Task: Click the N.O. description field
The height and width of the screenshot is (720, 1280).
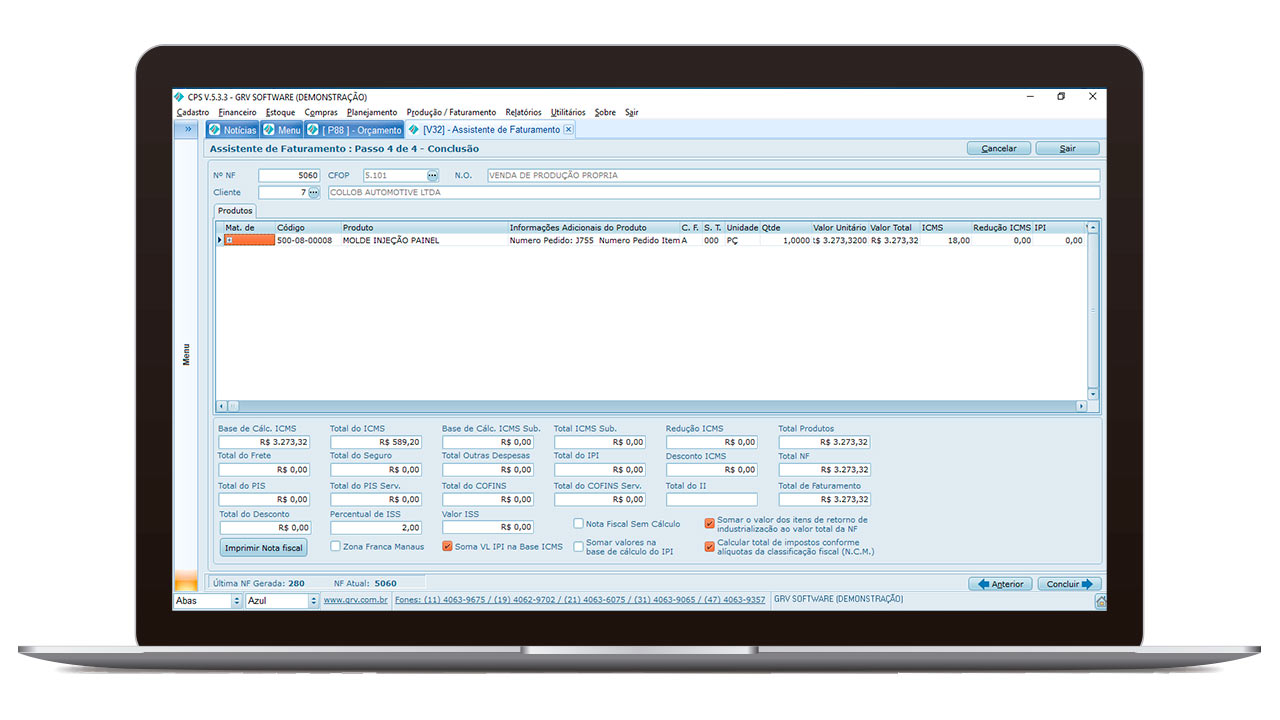Action: [793, 175]
